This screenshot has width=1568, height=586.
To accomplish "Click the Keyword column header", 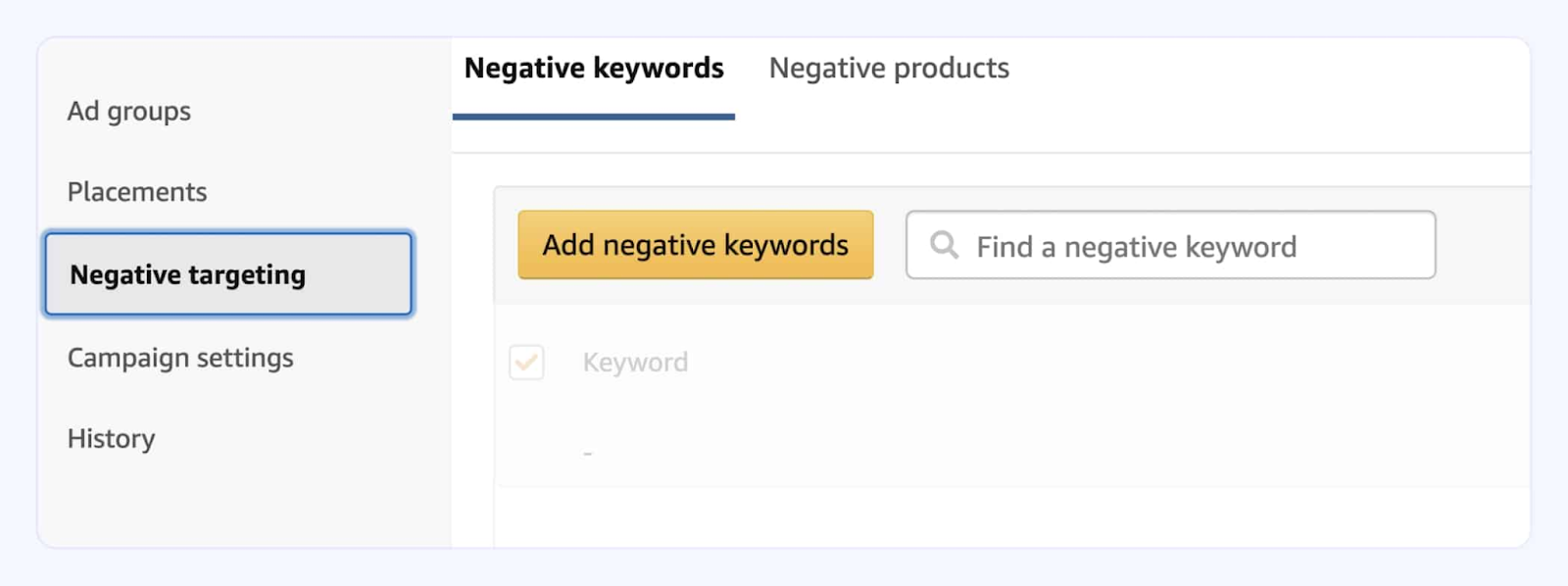I will click(x=635, y=363).
